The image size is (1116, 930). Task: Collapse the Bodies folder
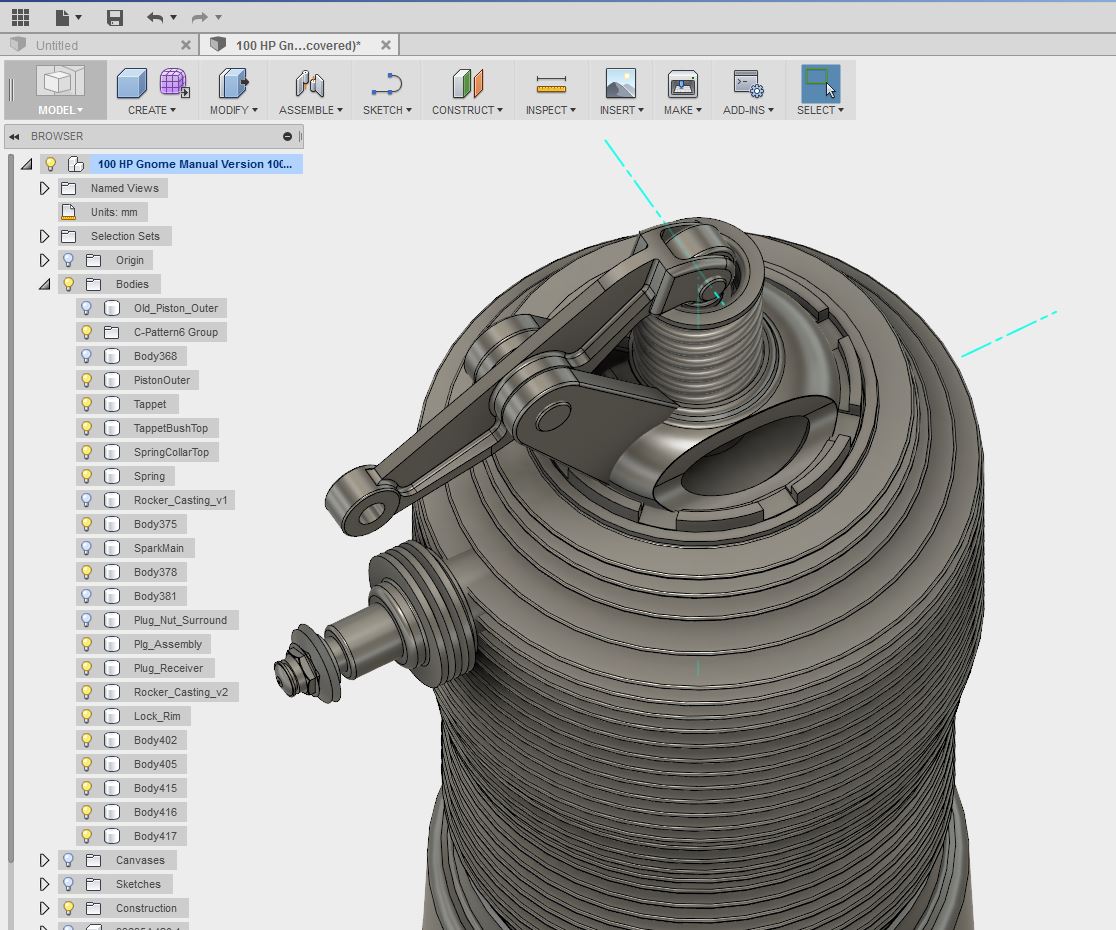coord(44,284)
